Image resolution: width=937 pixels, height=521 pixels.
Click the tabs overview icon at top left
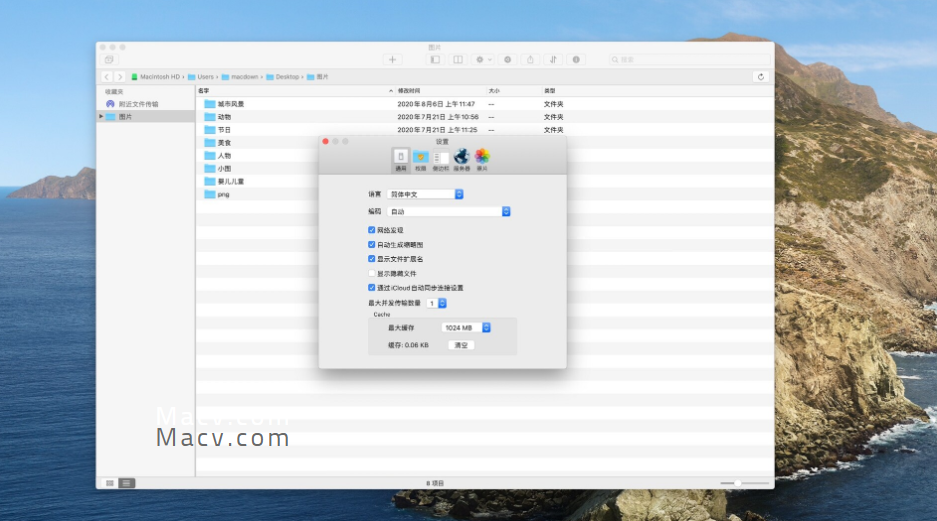[109, 60]
